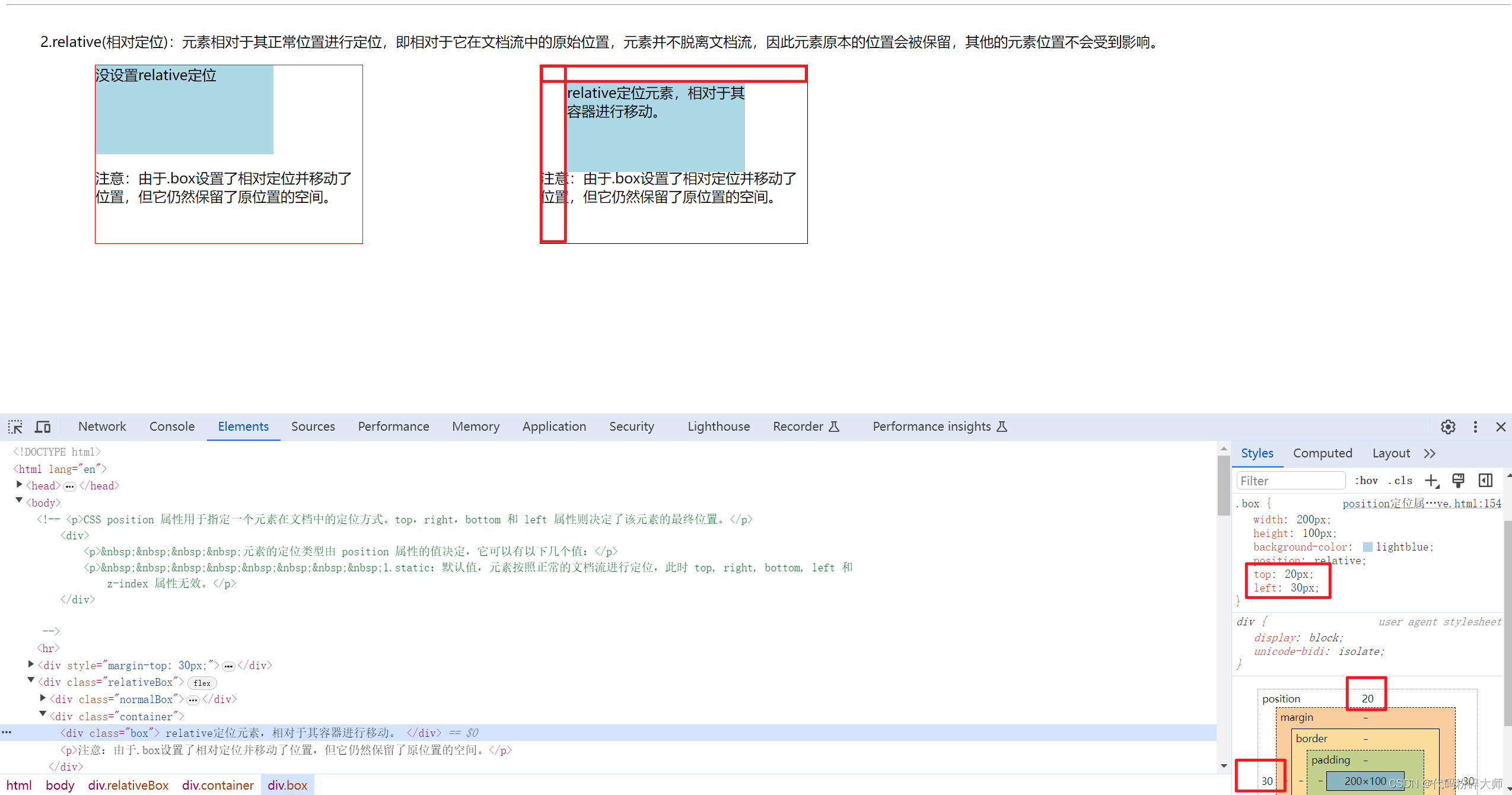Viewport: 1512px width, 795px height.
Task: Click the lightblue color swatch
Action: (1368, 547)
